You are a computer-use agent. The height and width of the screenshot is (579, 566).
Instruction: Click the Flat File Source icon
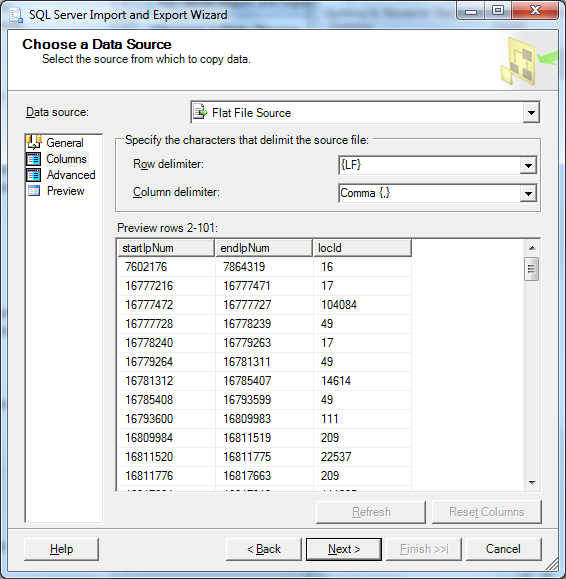[200, 112]
